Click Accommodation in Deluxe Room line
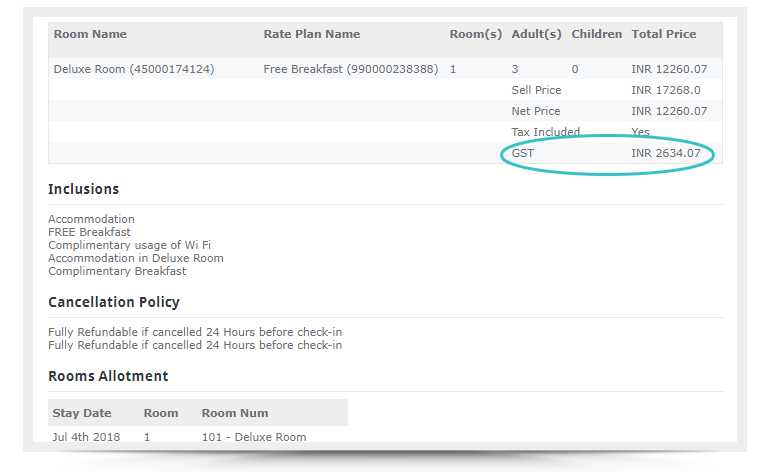Viewport: 770px width, 472px height. (136, 258)
